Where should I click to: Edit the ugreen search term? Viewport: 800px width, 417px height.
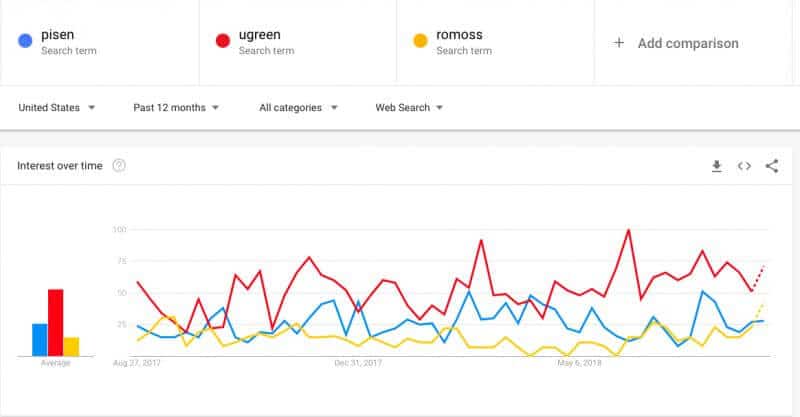[260, 35]
